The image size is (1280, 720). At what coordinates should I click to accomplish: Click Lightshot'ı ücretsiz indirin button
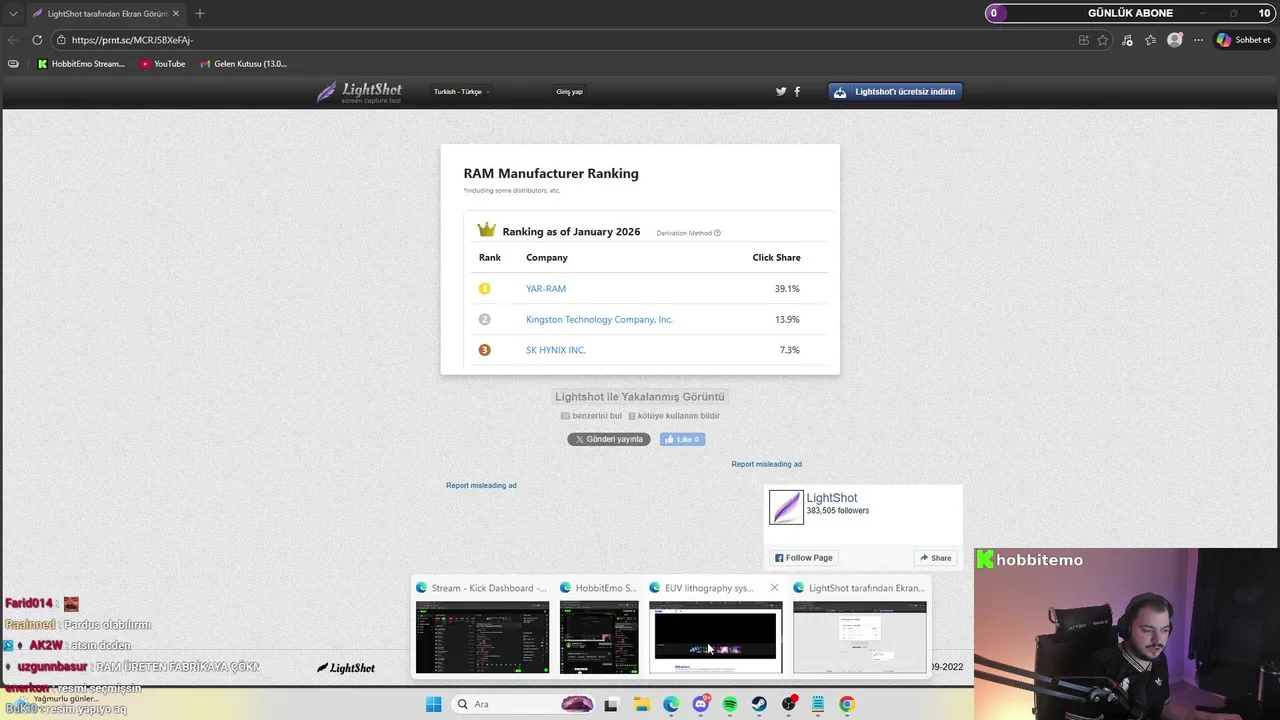tap(895, 92)
